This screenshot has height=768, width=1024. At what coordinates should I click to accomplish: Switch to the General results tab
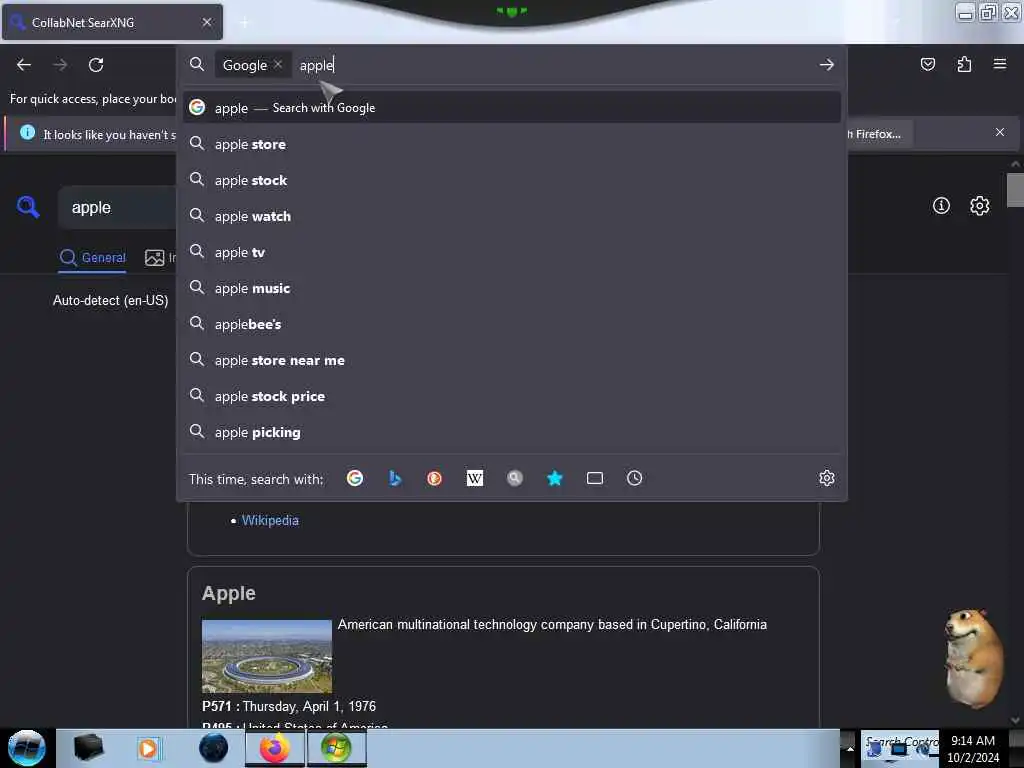tap(93, 257)
